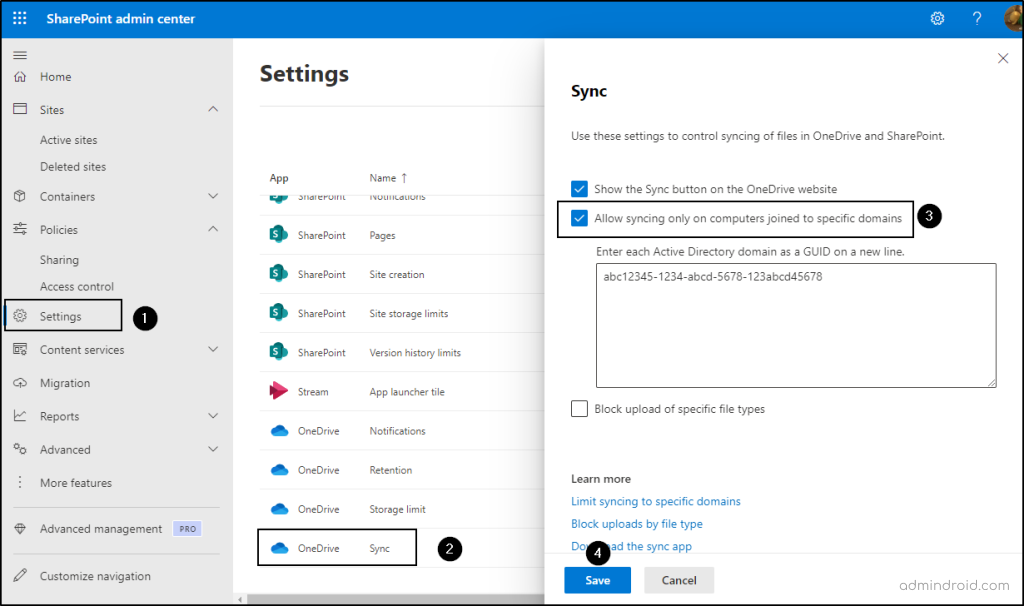The image size is (1024, 606).
Task: Open Sharing under Policies
Action: [x=59, y=260]
